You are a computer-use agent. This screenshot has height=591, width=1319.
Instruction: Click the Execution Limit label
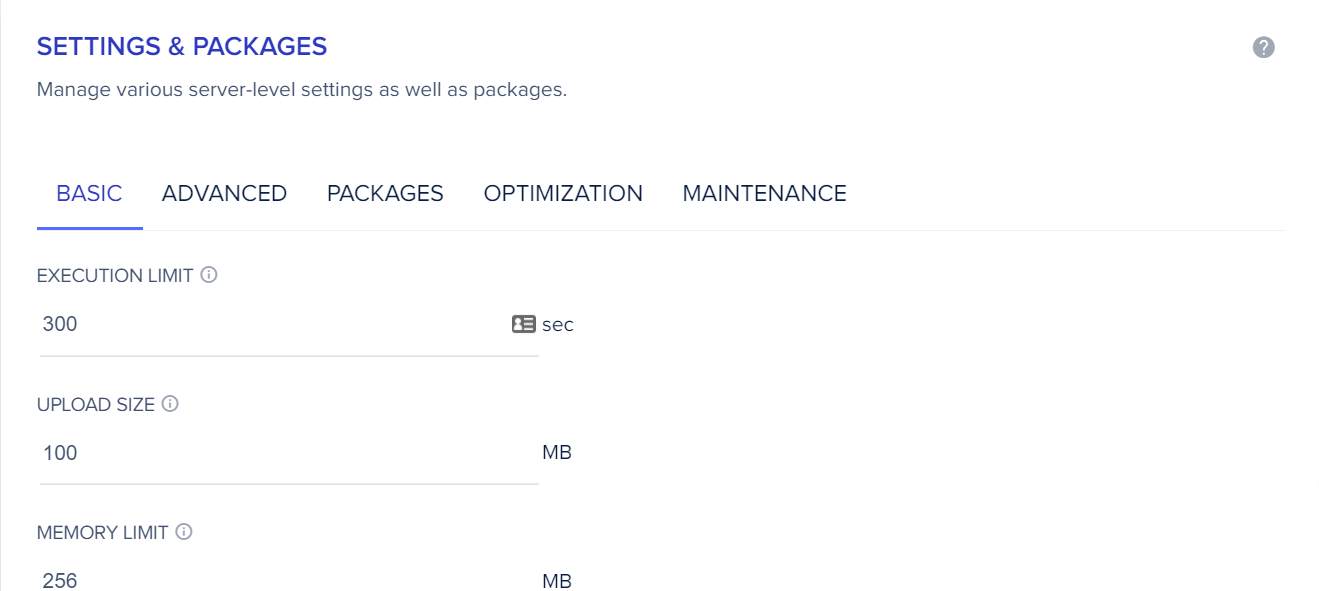(115, 275)
